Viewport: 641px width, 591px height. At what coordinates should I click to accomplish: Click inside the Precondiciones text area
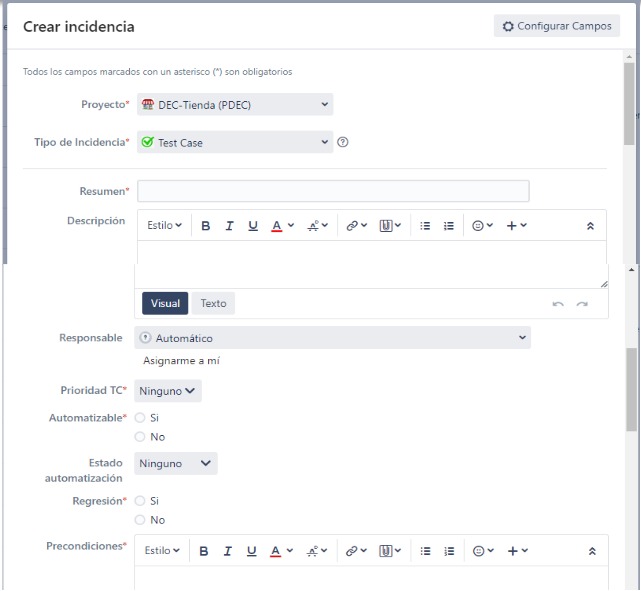coord(371,577)
